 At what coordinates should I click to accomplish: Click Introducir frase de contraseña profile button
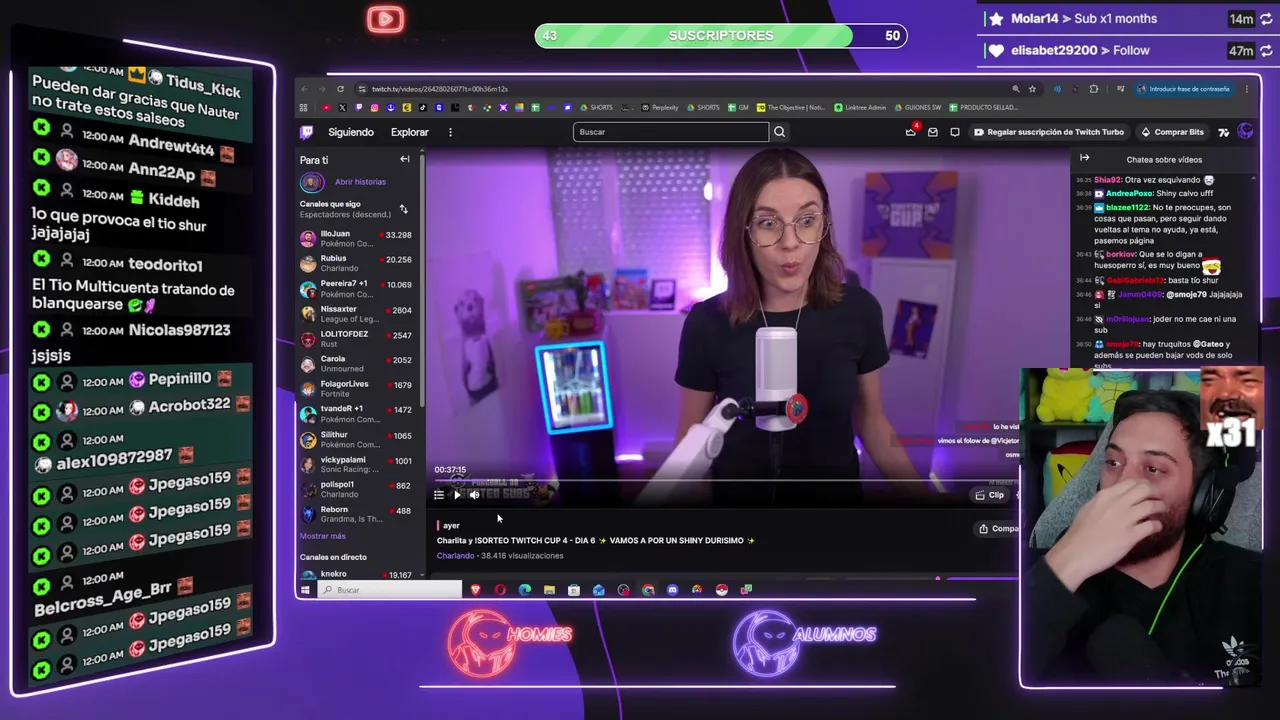(x=1183, y=89)
